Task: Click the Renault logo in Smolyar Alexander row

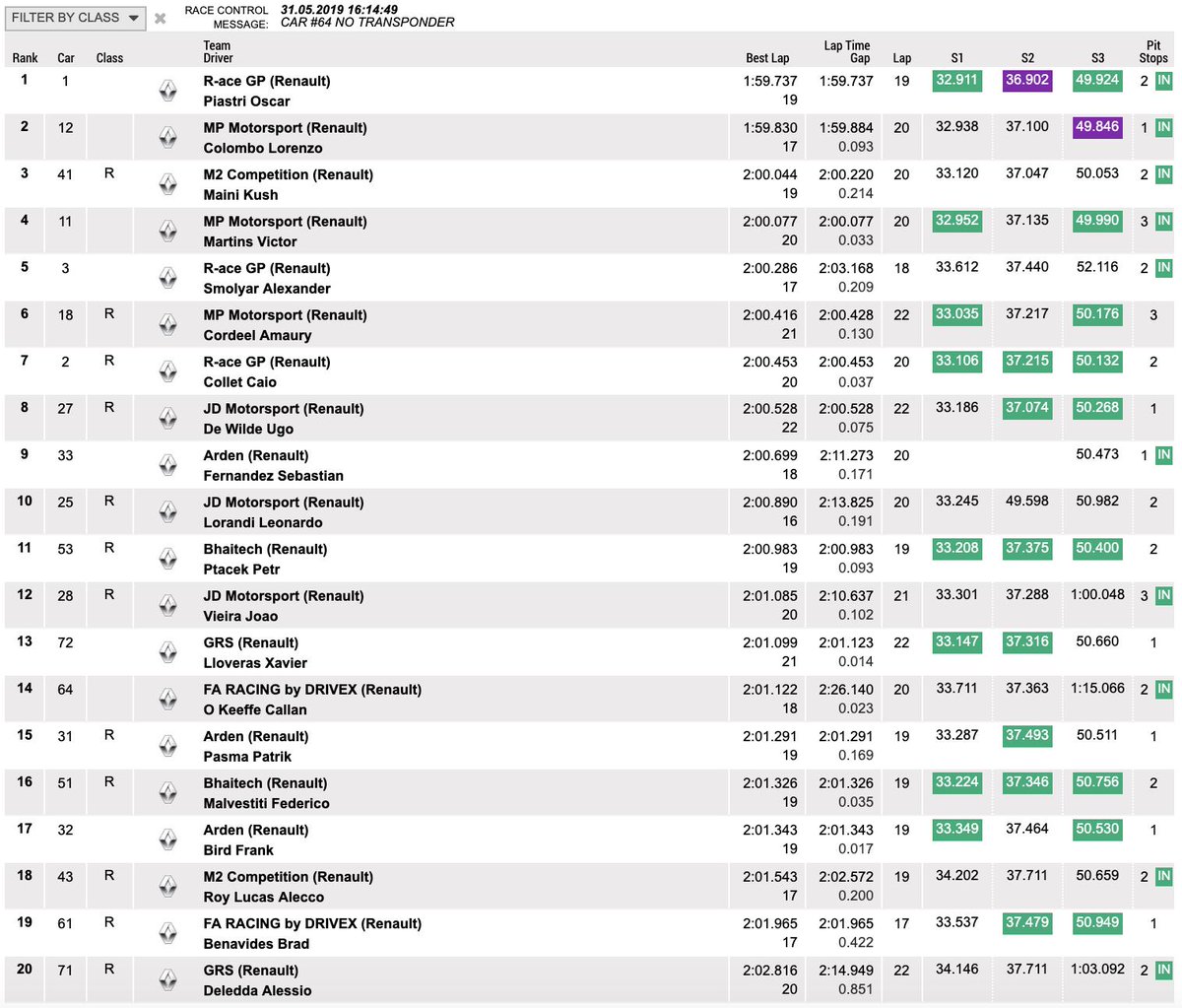Action: 168,278
